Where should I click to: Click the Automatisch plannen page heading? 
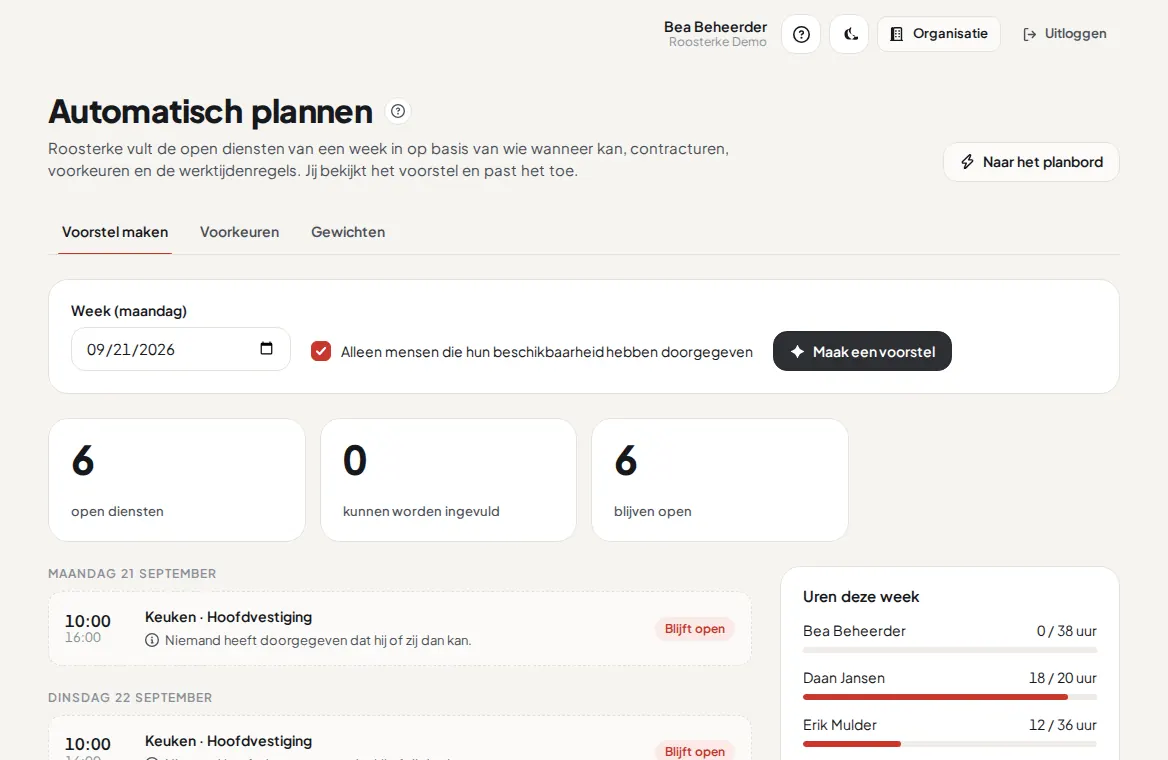[x=211, y=112]
